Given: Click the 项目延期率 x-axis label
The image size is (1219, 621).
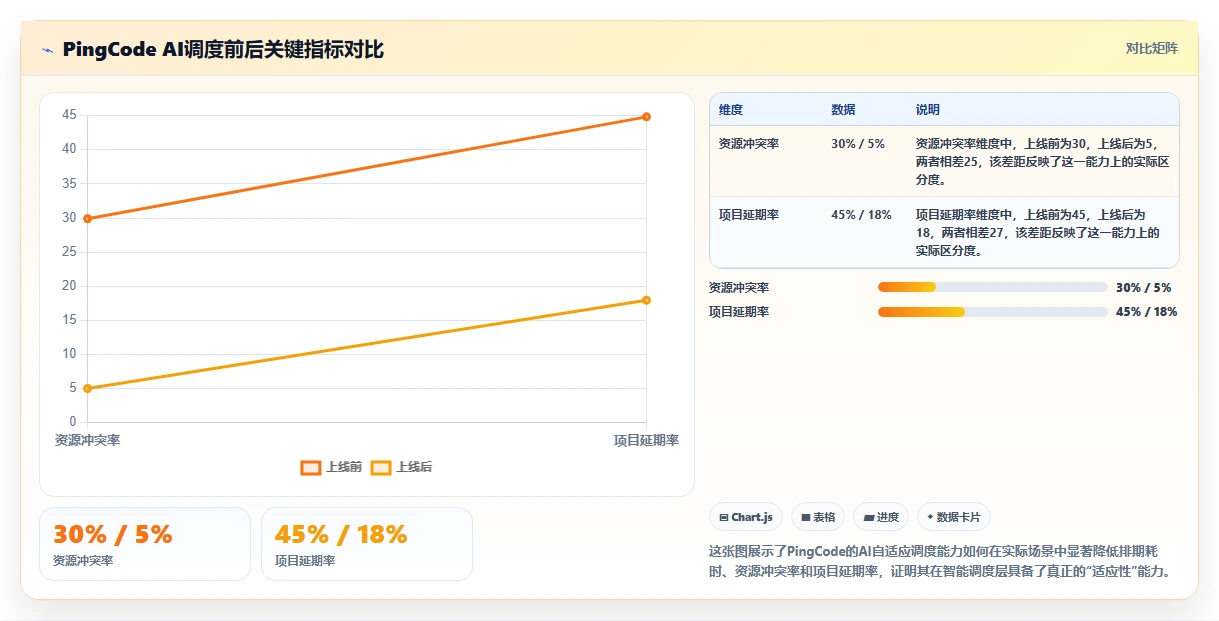Looking at the screenshot, I should 646,440.
